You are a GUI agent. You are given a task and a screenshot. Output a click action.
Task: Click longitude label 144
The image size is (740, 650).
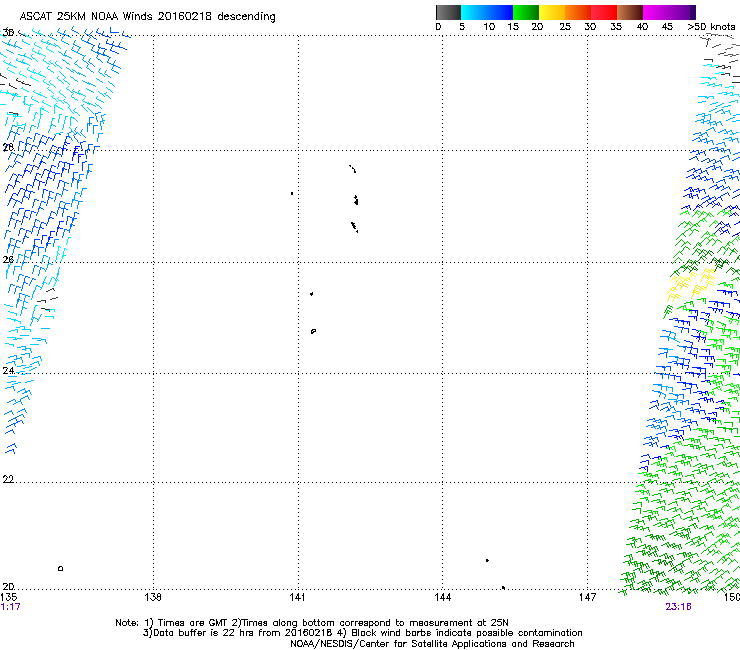(442, 597)
